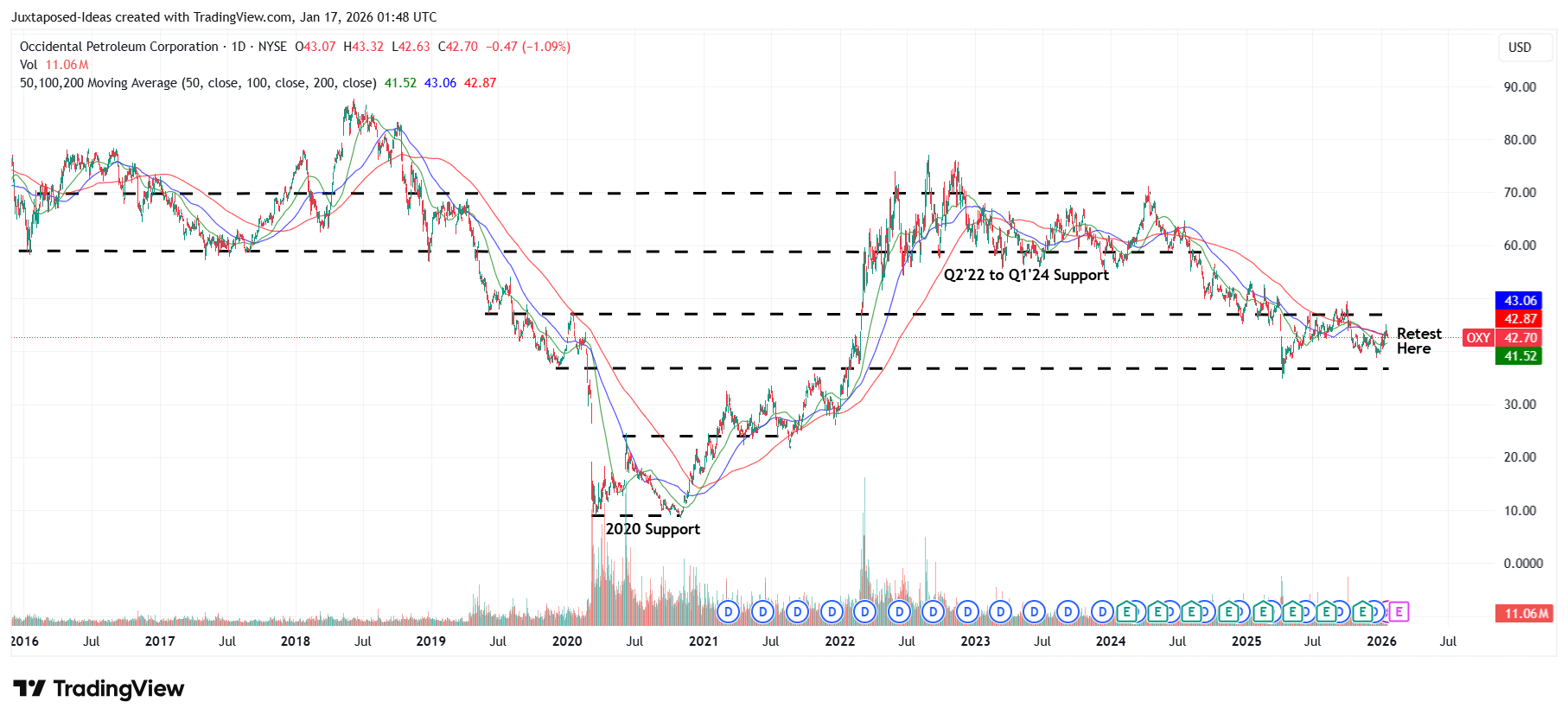Click the O43.07 open price value

coord(316,47)
